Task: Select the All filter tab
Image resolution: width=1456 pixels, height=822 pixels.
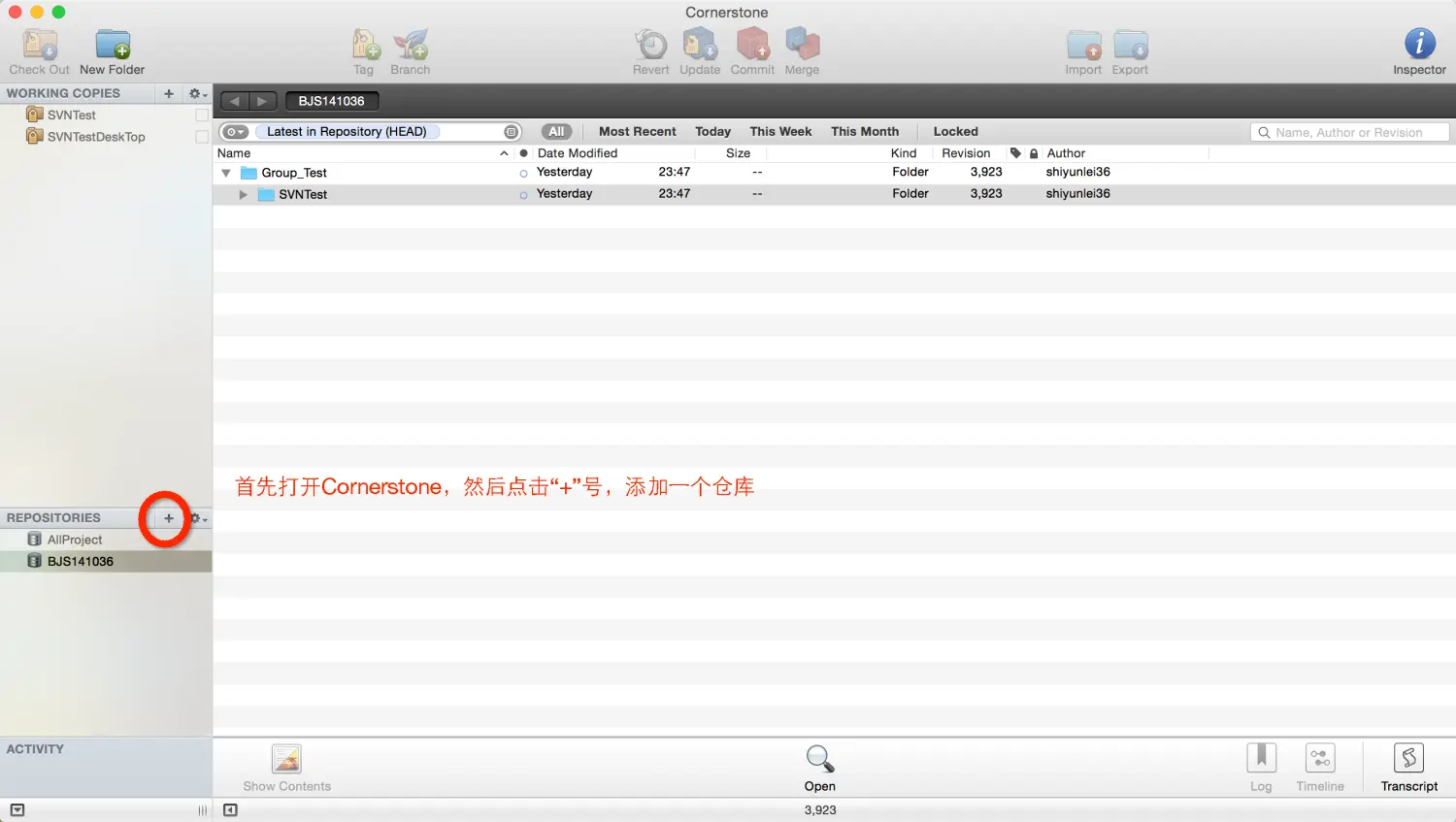Action: pyautogui.click(x=556, y=132)
